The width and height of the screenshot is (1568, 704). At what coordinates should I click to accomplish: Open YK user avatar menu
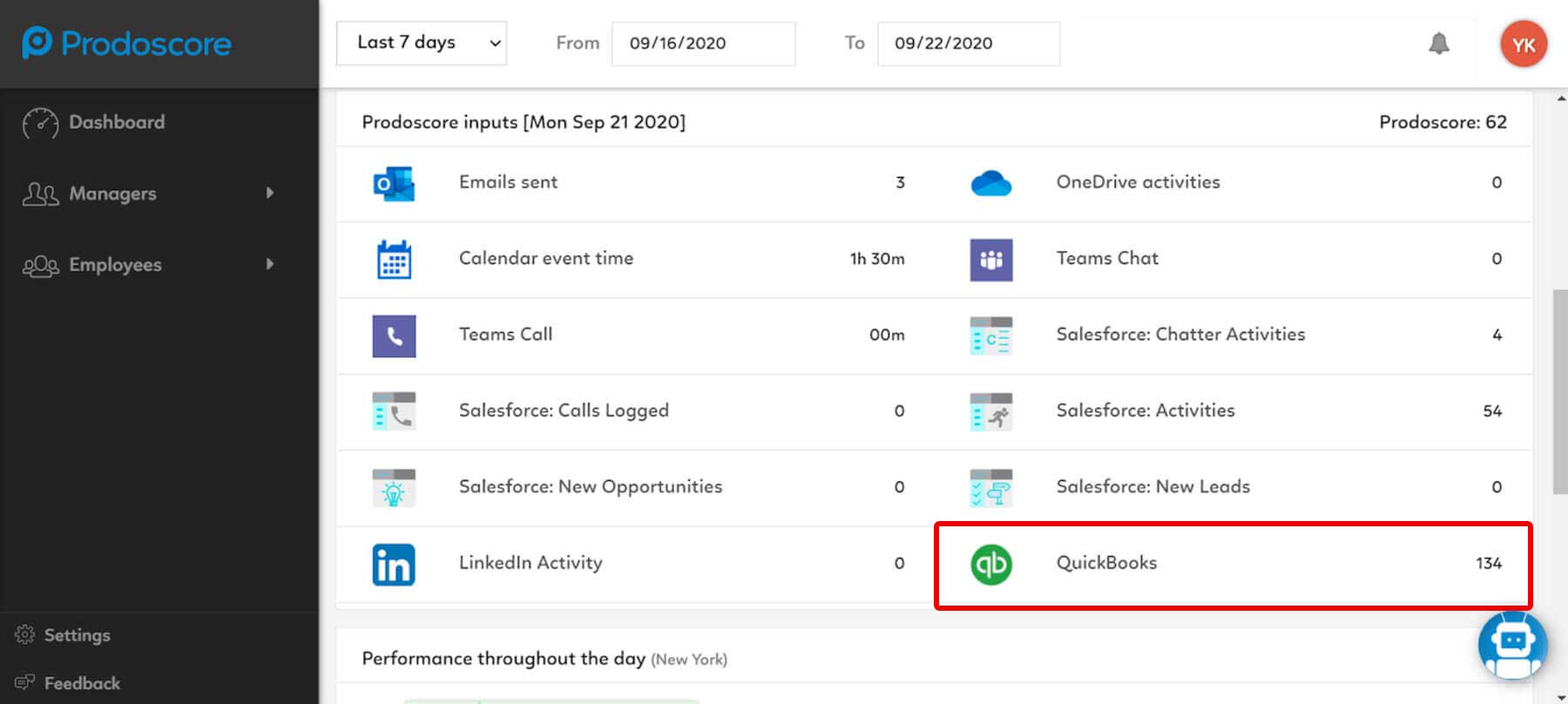tap(1524, 44)
